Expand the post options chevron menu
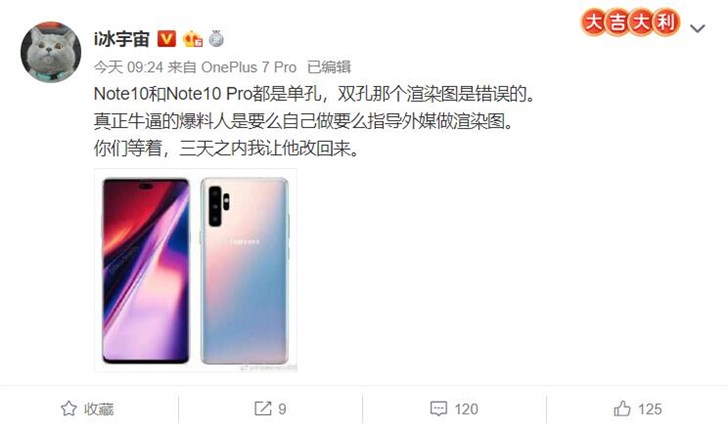Viewport: 728px width, 428px height. tap(697, 29)
